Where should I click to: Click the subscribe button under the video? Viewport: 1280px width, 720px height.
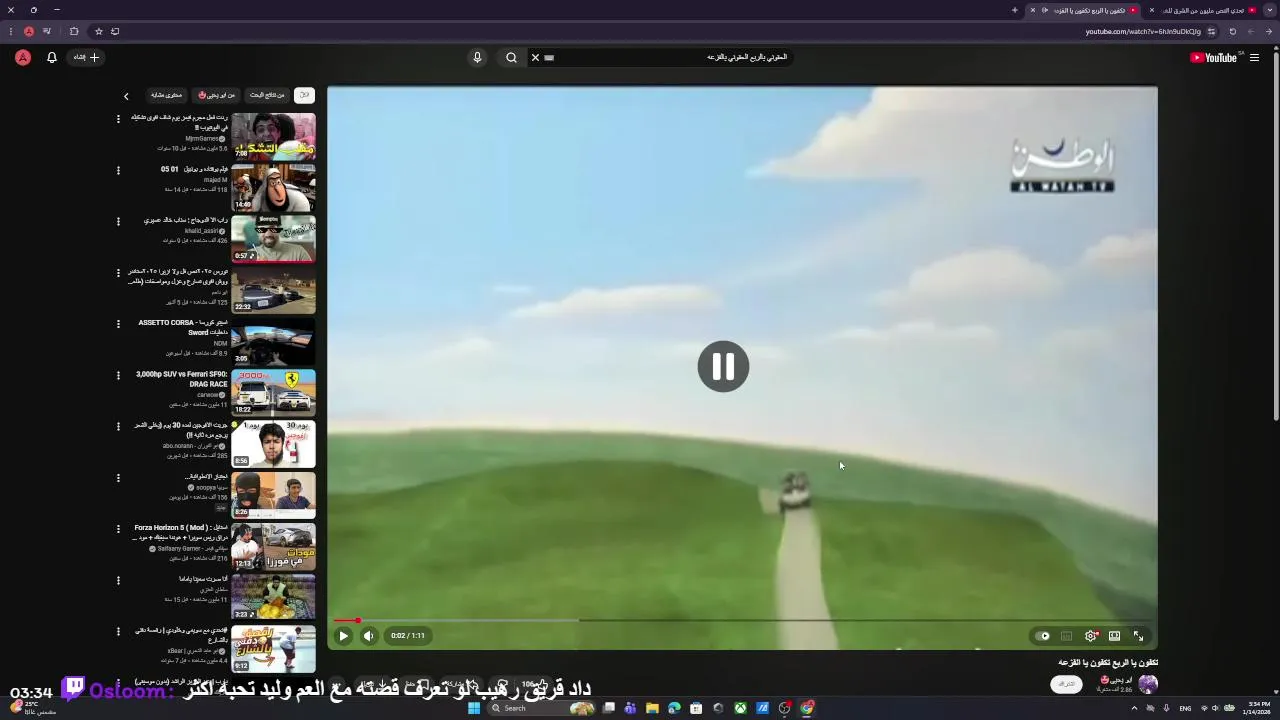[x=1067, y=684]
